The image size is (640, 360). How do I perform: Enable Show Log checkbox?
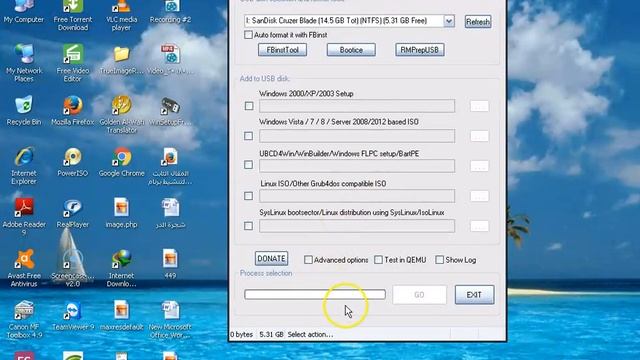pos(439,260)
